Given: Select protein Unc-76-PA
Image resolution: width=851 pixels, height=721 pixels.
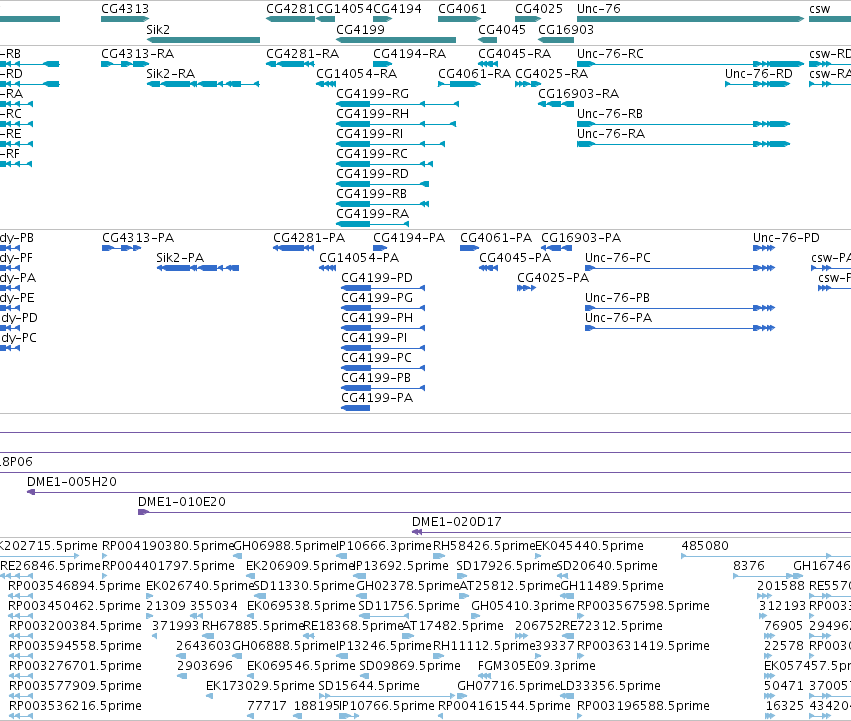Looking at the screenshot, I should tap(619, 318).
